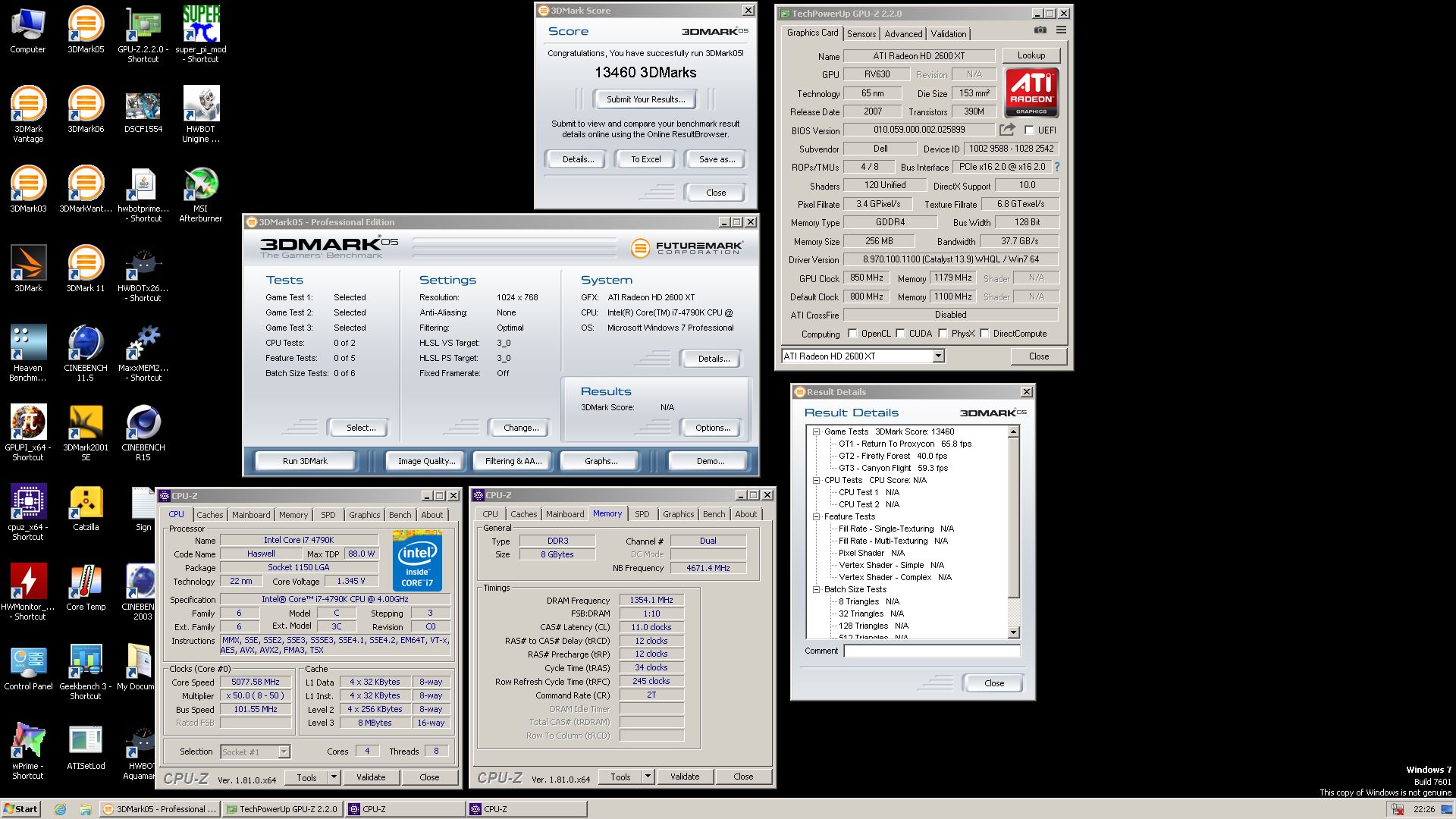1456x819 pixels.
Task: Open the 3DMark 11 desktop icon
Action: point(86,269)
